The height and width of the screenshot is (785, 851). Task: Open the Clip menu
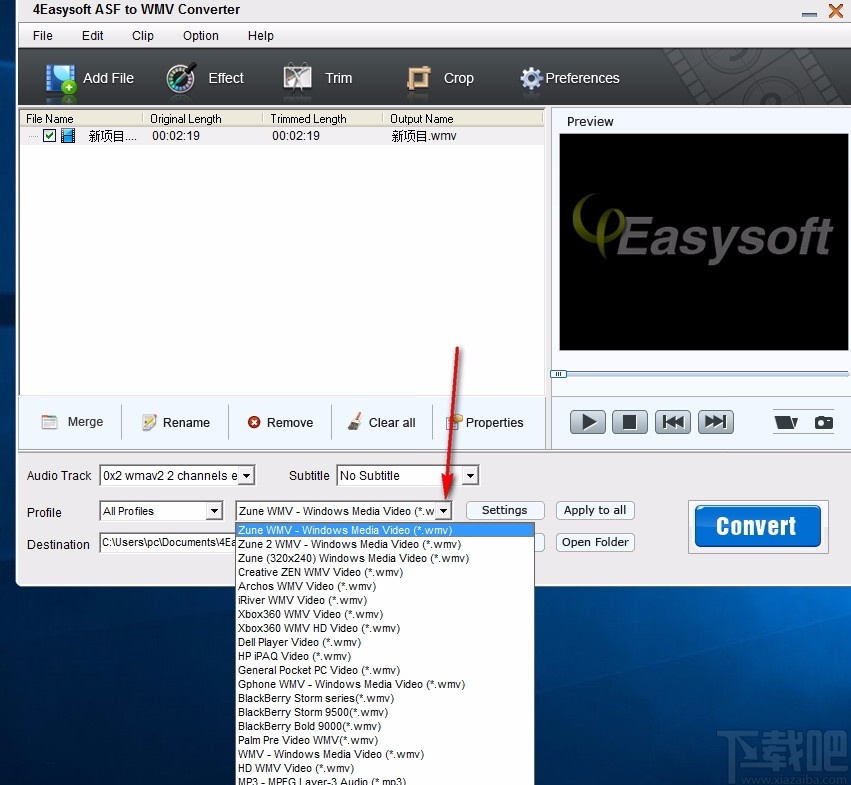tap(142, 36)
